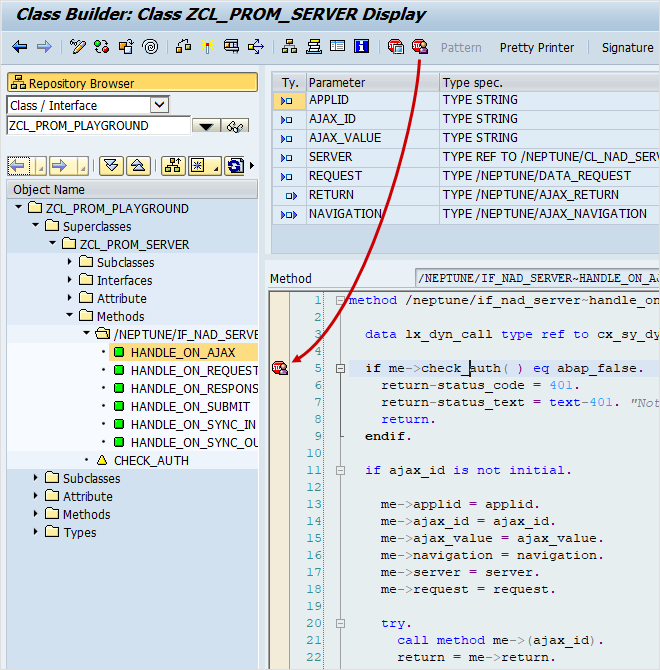Collapse the Methods folder under ZCL_PROM_SERVER
660x670 pixels.
tap(69, 316)
